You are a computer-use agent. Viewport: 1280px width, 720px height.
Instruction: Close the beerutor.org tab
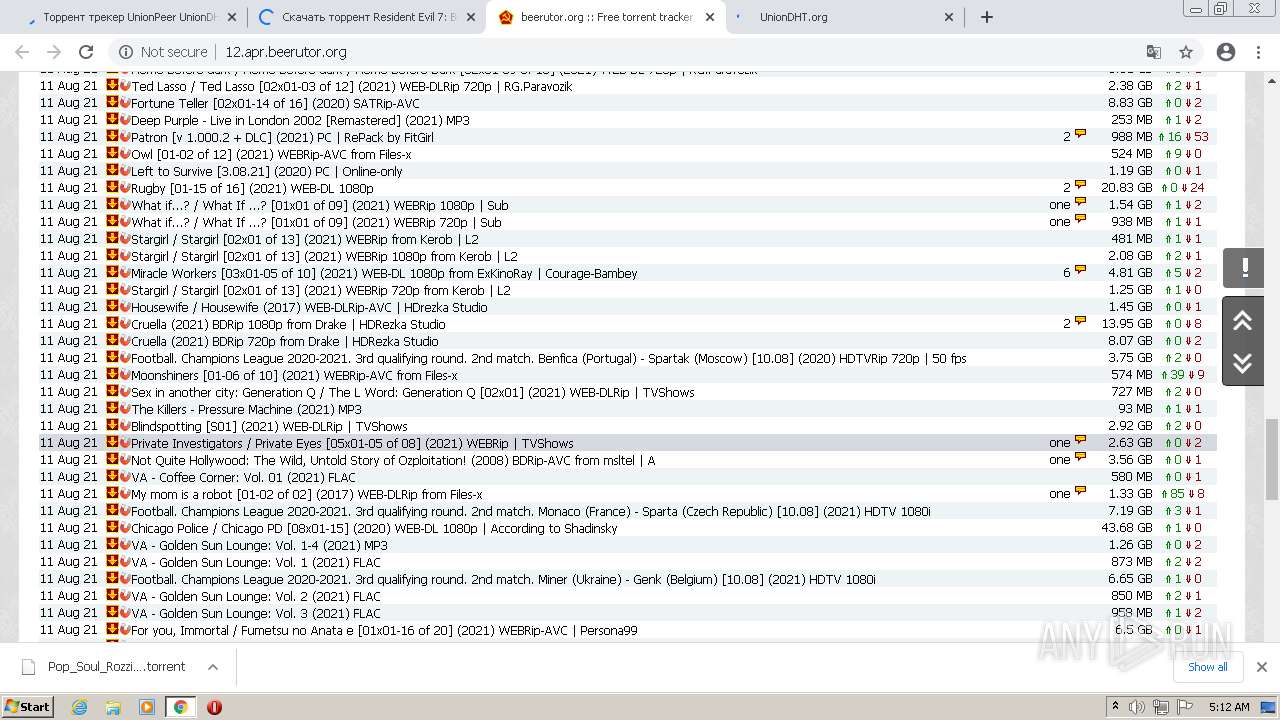click(710, 17)
